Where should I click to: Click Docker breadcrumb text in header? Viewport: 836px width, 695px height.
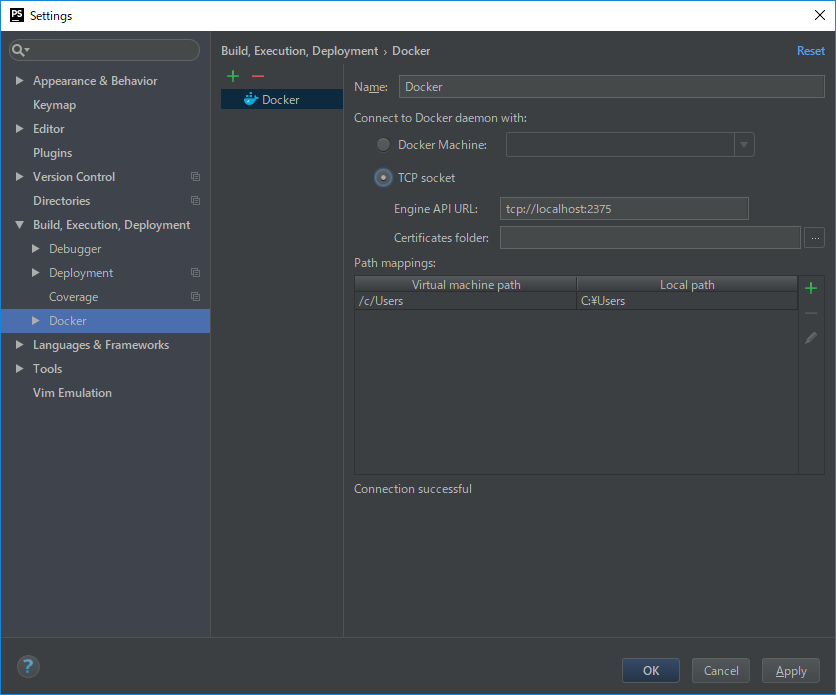point(411,51)
